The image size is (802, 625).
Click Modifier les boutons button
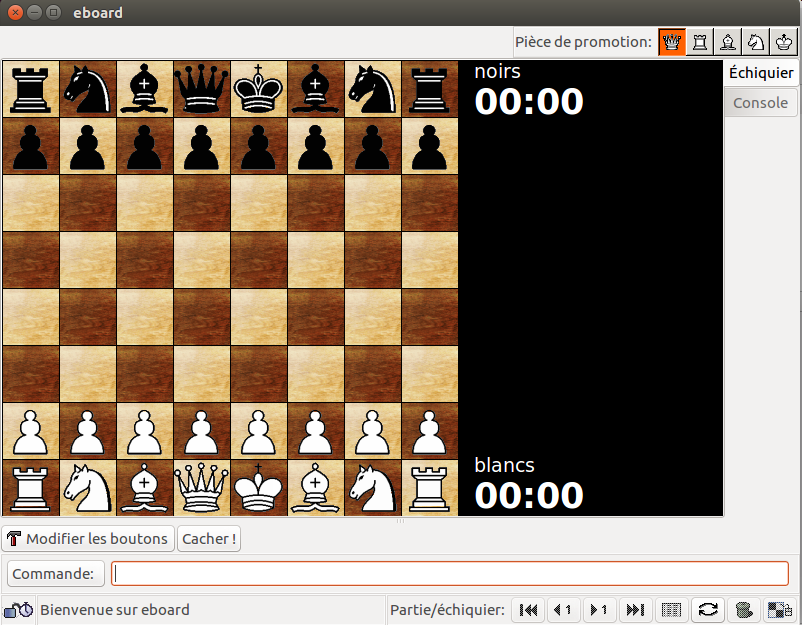tap(88, 539)
